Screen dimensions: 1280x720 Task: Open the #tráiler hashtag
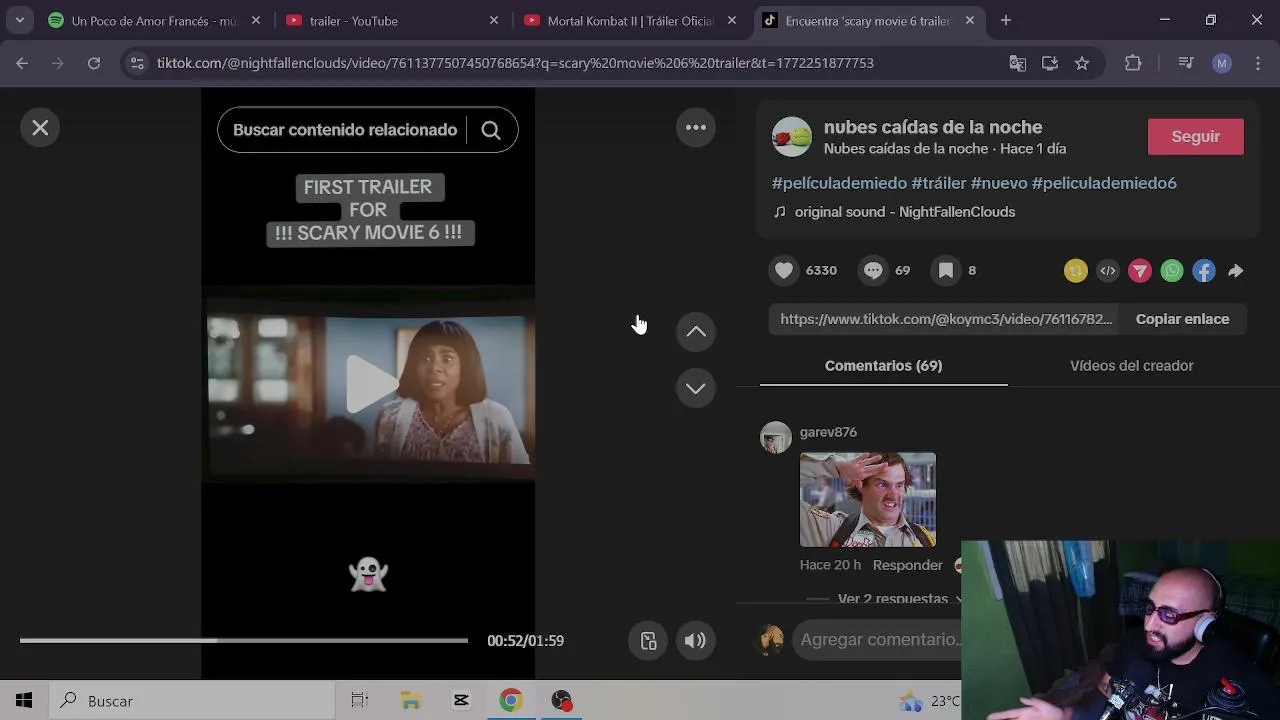tap(939, 183)
